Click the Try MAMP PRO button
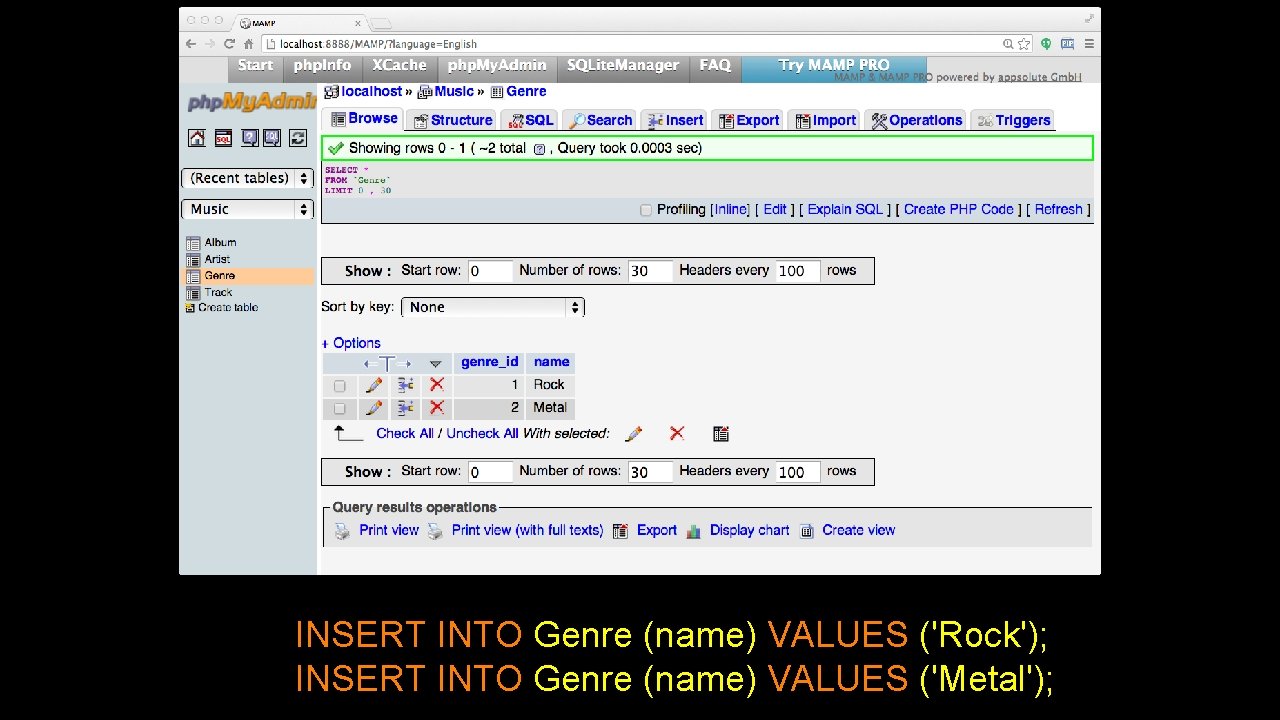This screenshot has height=720, width=1280. coord(834,65)
